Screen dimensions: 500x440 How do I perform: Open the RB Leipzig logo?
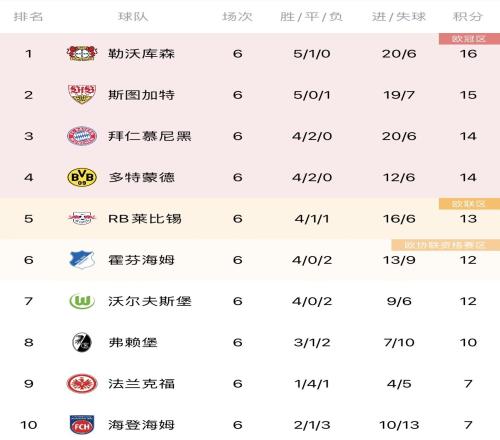82,218
